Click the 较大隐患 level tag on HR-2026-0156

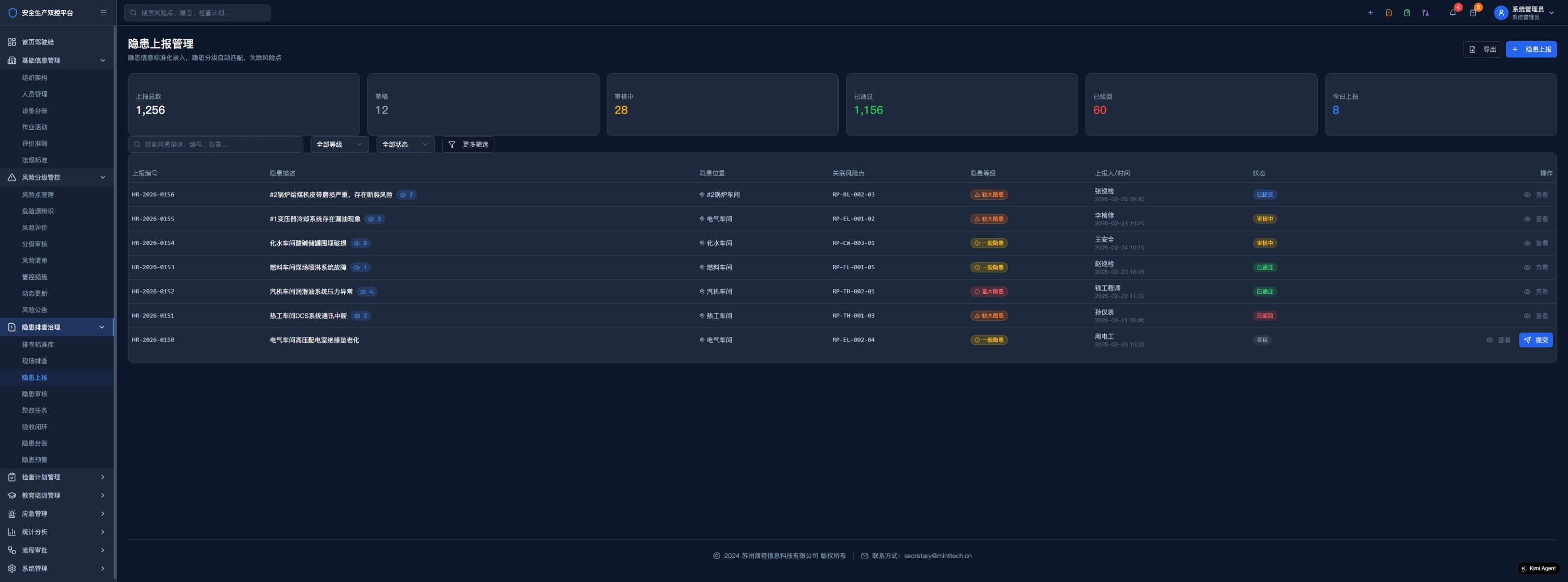click(988, 195)
